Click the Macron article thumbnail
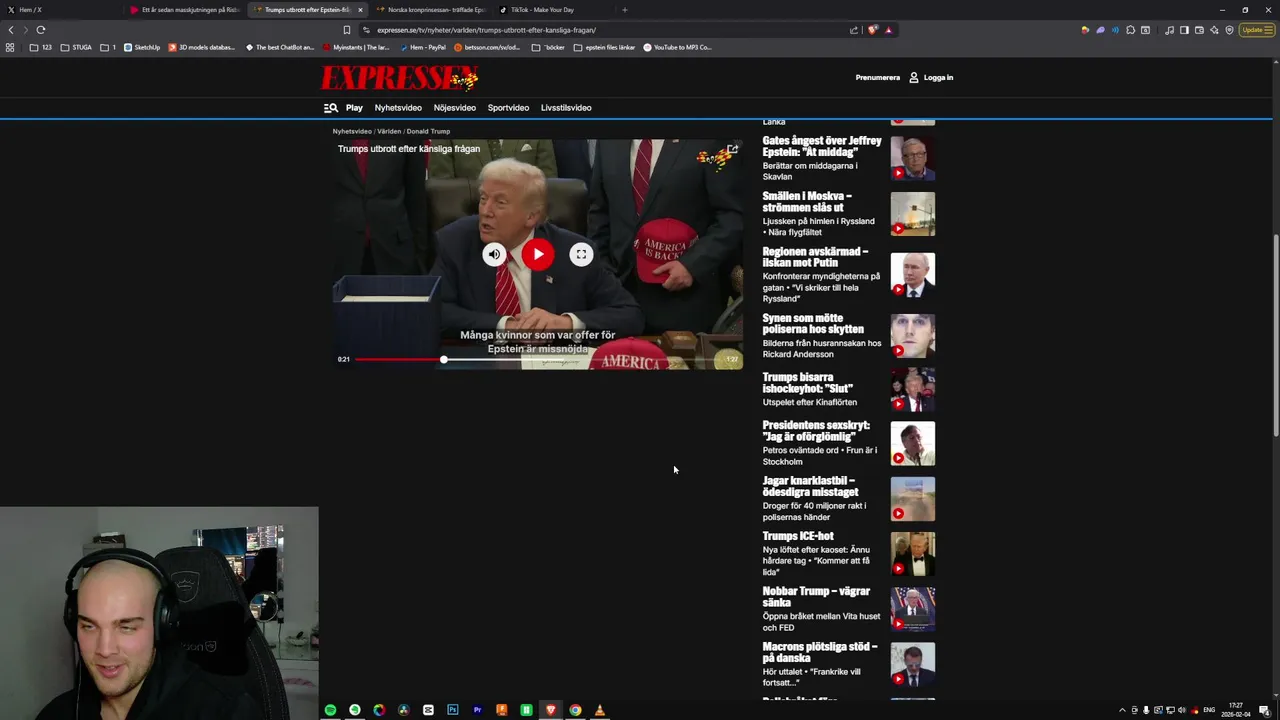Screen dimensions: 1280x720 913,665
